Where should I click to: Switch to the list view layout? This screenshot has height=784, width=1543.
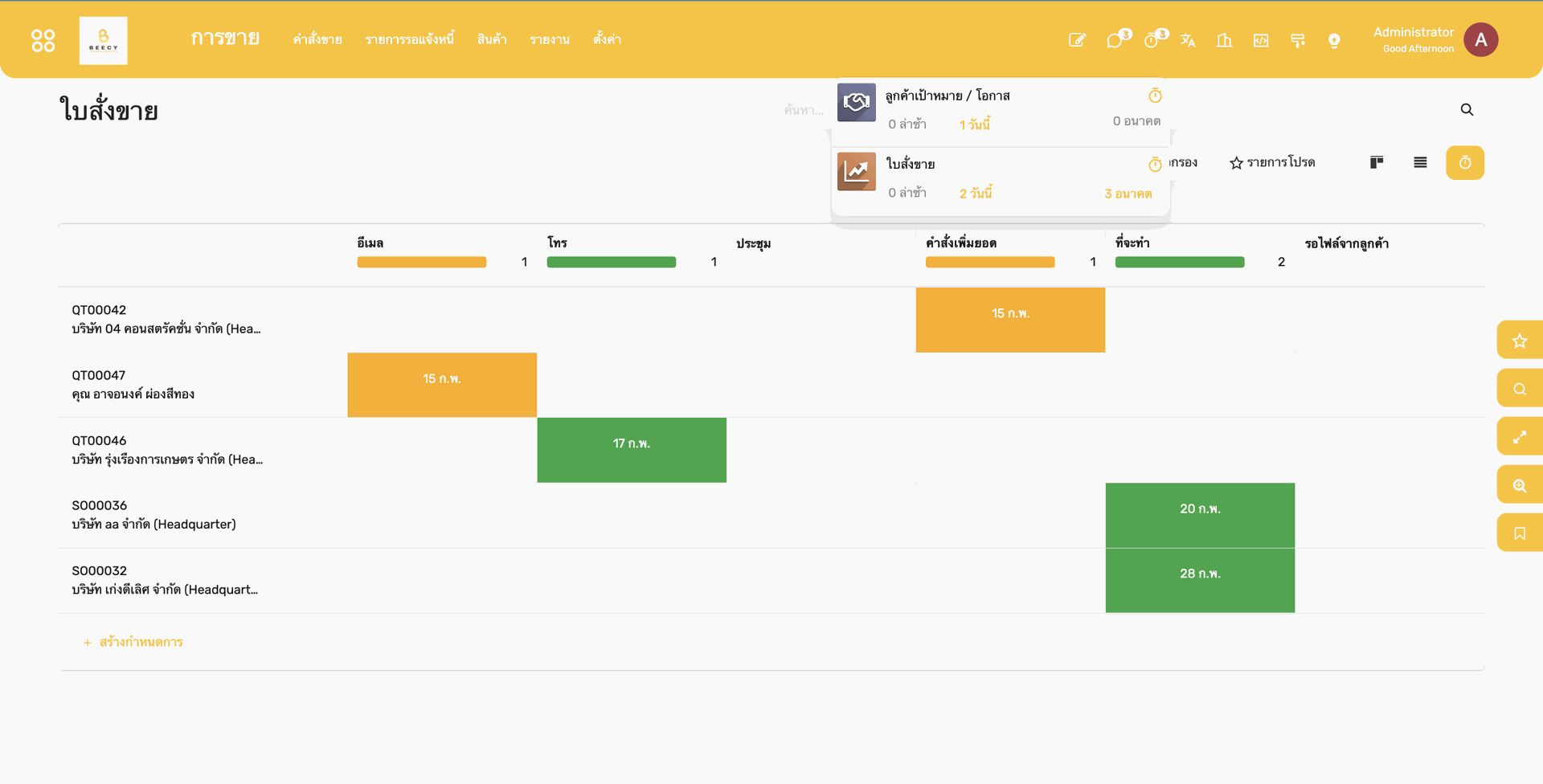1420,161
